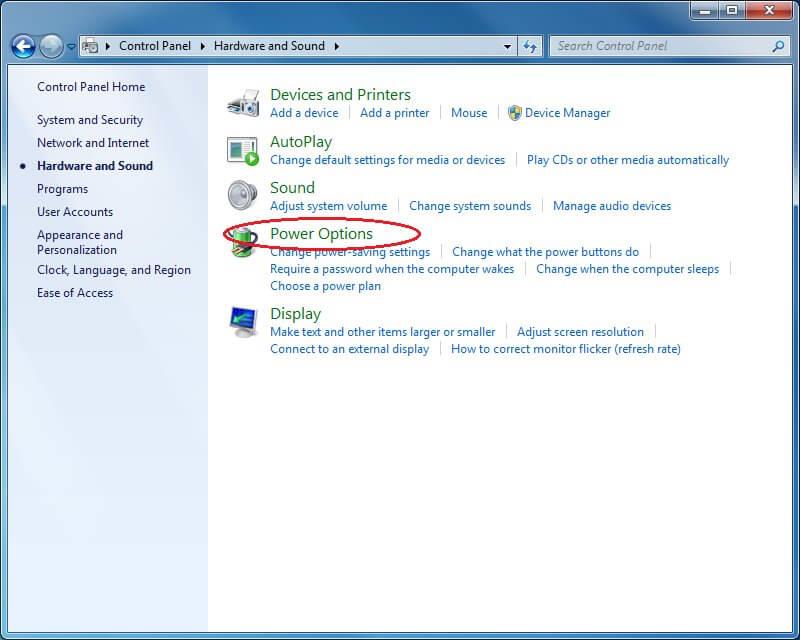
Task: Open Clock, Language, and Region category
Action: click(x=114, y=270)
